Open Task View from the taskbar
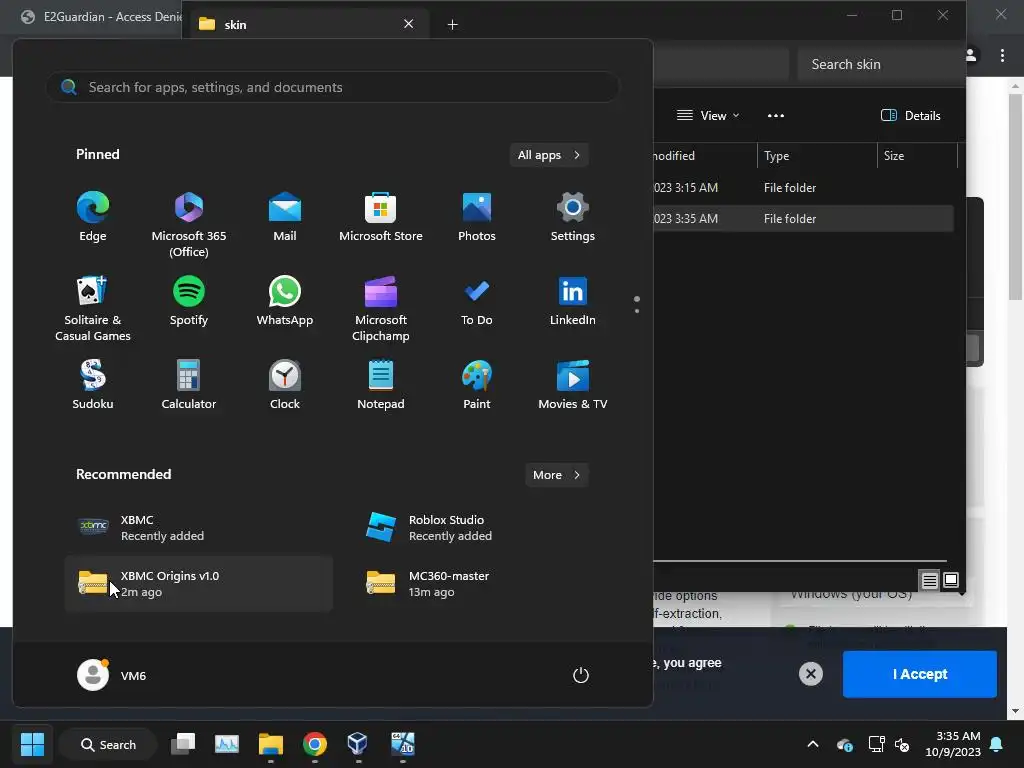The image size is (1024, 768). (183, 744)
